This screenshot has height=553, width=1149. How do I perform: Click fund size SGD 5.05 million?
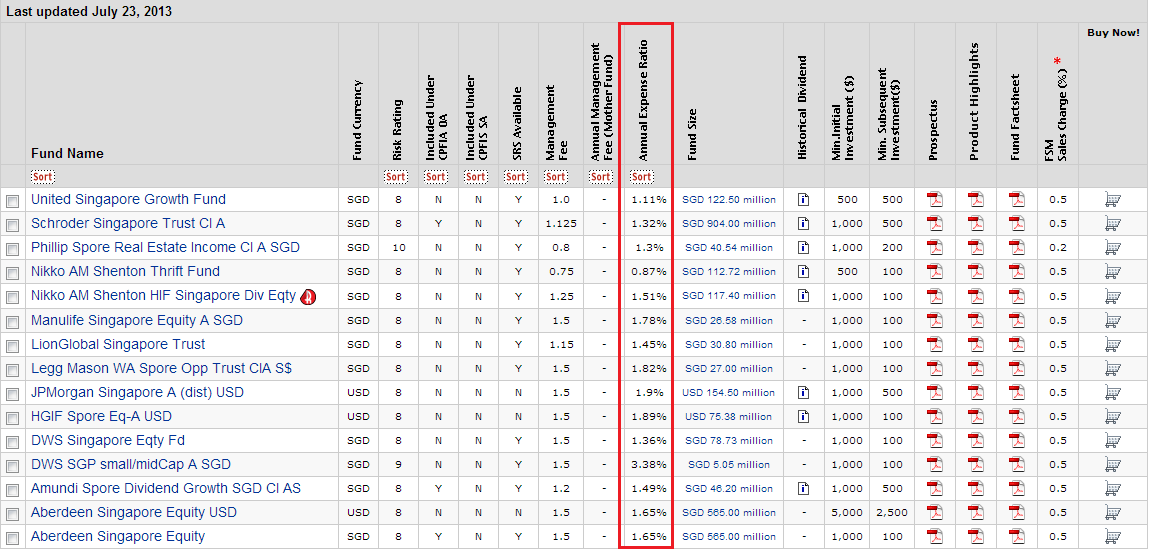pyautogui.click(x=728, y=464)
